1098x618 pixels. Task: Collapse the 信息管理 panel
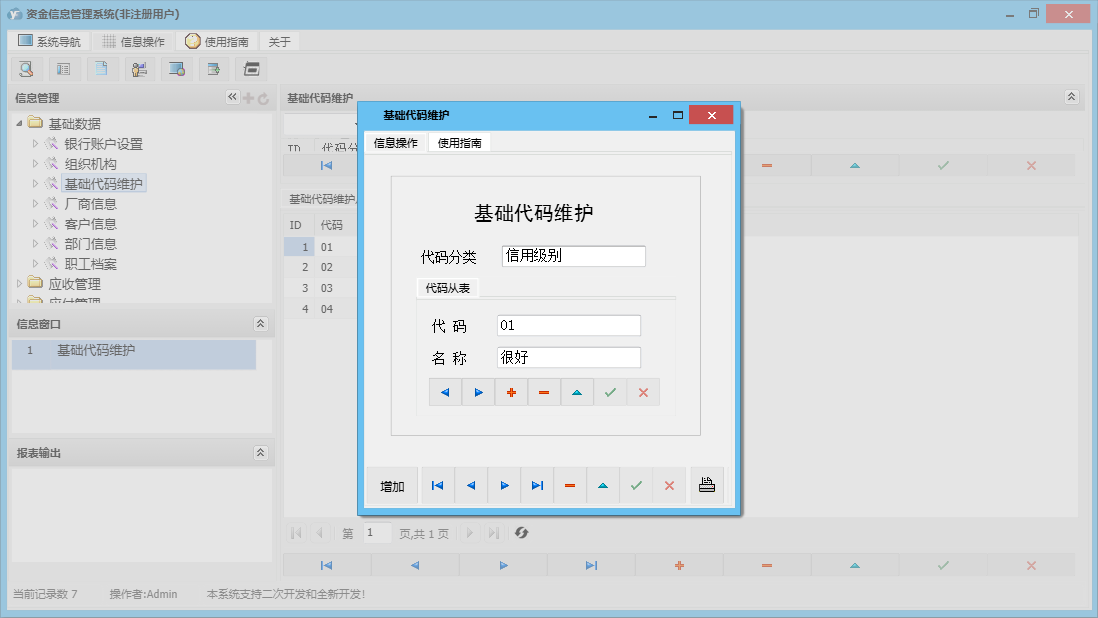tap(232, 98)
